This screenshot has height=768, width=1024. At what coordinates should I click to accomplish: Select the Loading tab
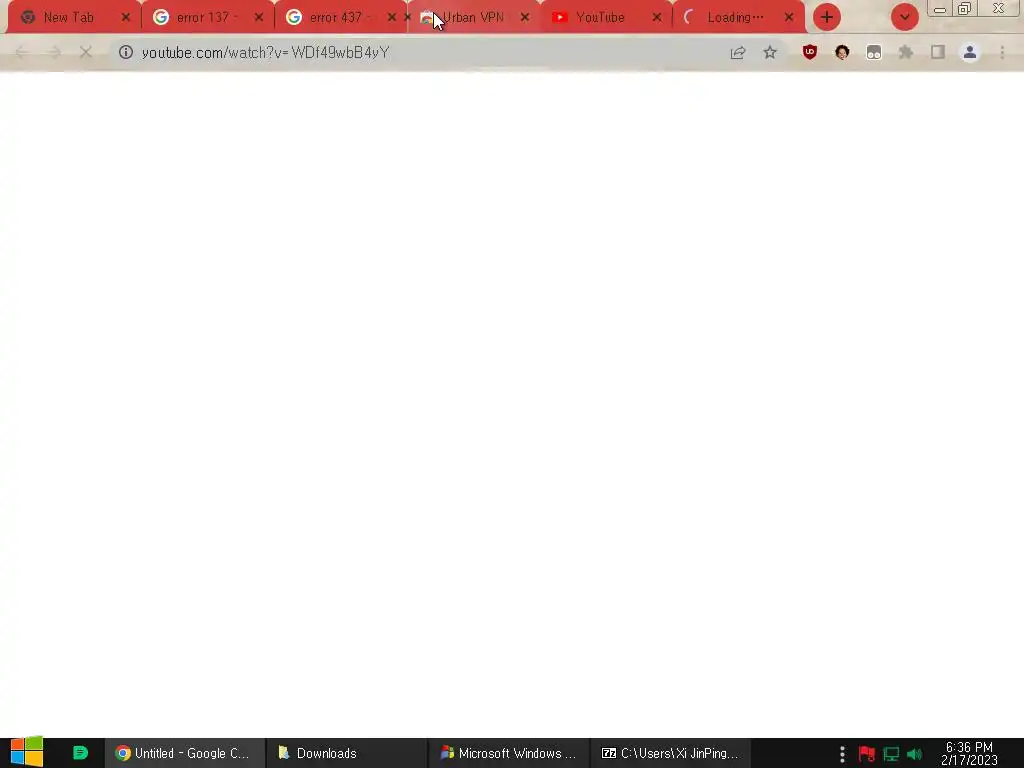pyautogui.click(x=735, y=18)
